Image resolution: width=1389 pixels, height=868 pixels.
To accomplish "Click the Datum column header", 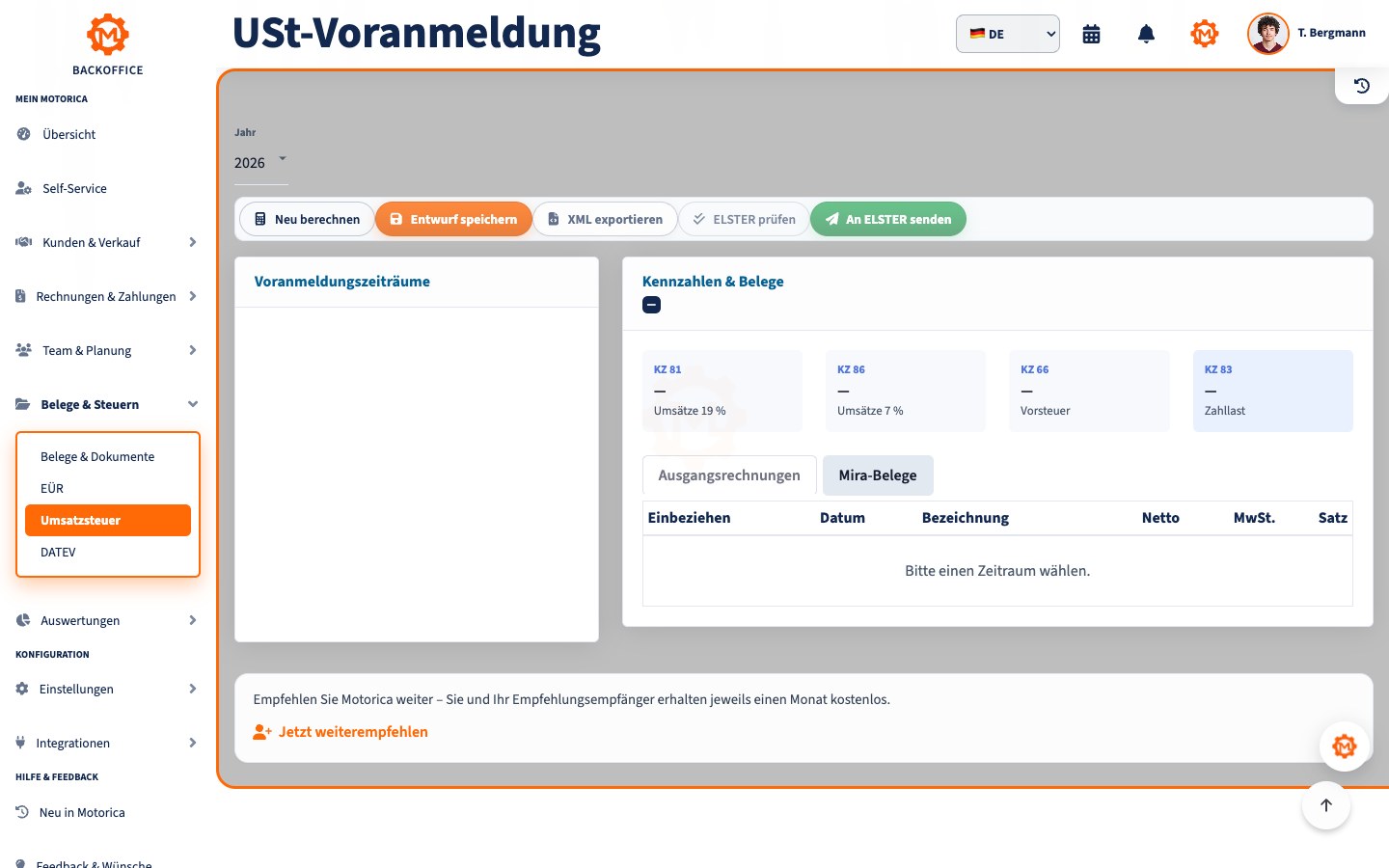I will (x=842, y=518).
